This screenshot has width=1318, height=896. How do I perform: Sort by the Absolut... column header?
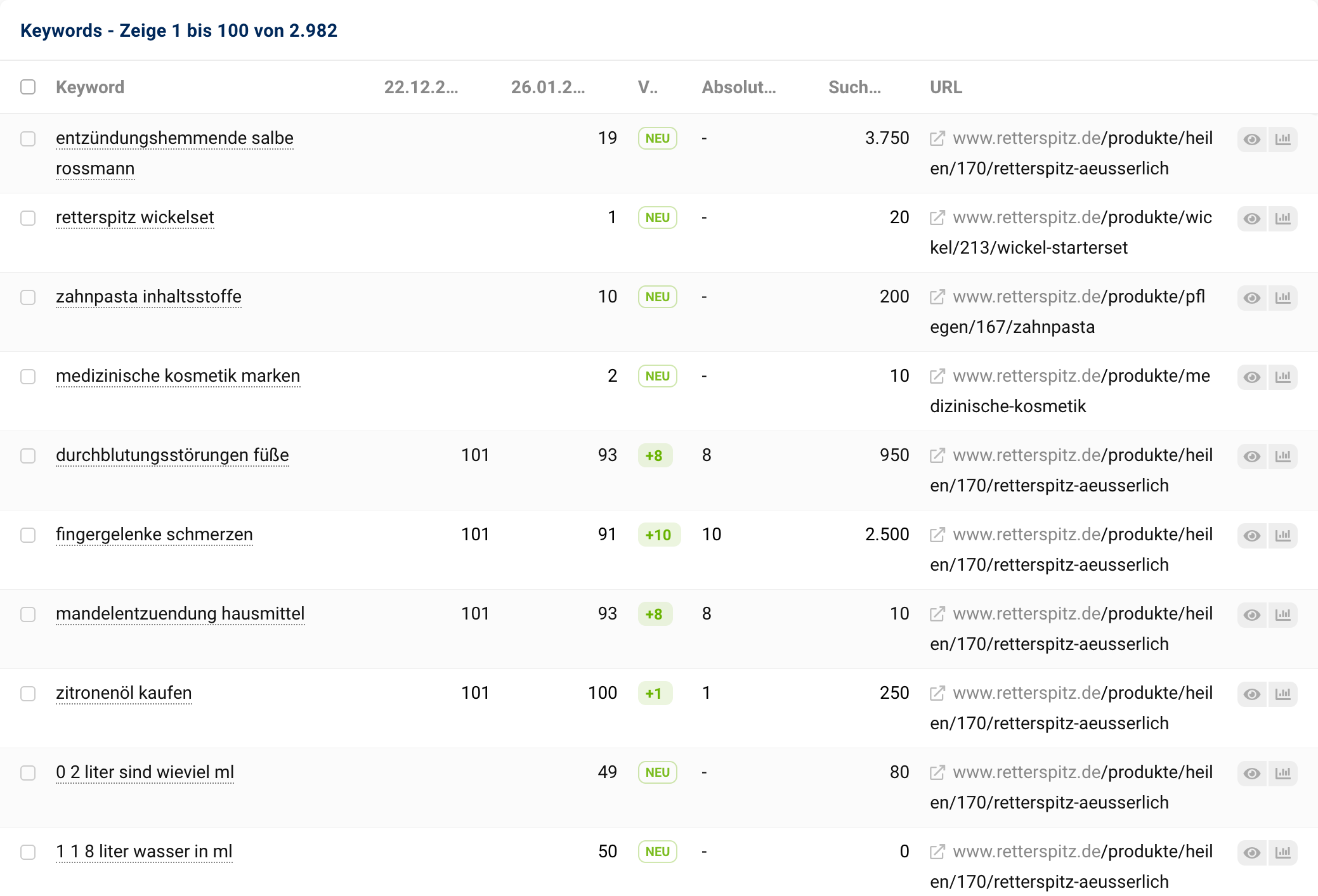(738, 88)
